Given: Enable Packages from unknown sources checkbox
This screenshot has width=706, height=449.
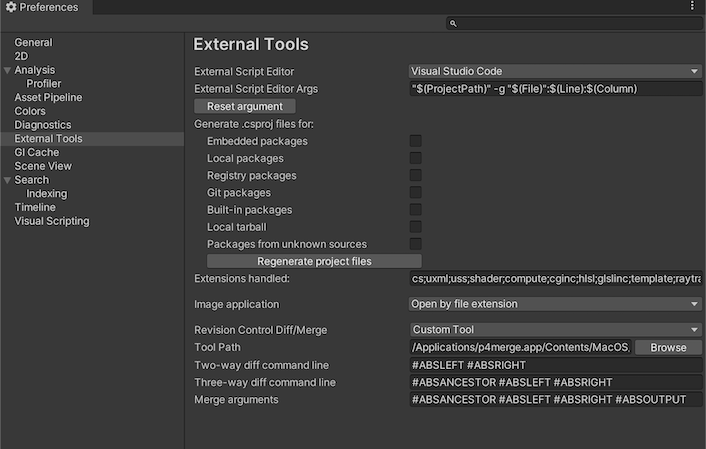Looking at the screenshot, I should click(x=415, y=244).
